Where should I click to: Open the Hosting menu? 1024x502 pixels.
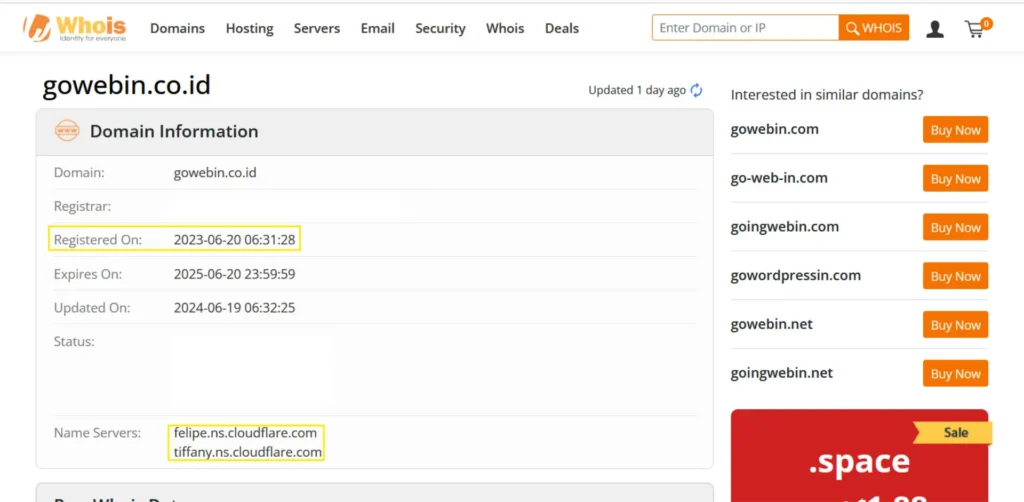click(x=249, y=28)
